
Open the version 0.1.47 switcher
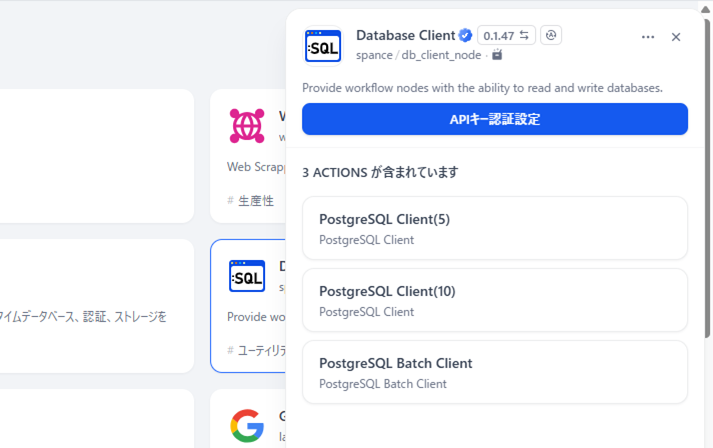point(507,36)
